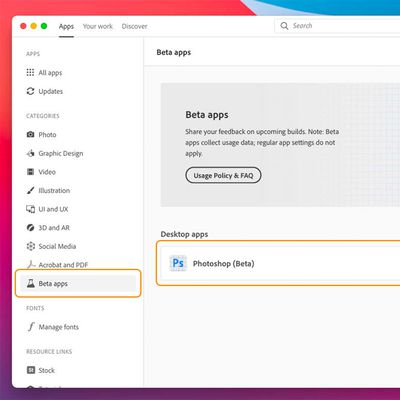
Task: Click the Beta apps flask icon
Action: [x=31, y=283]
